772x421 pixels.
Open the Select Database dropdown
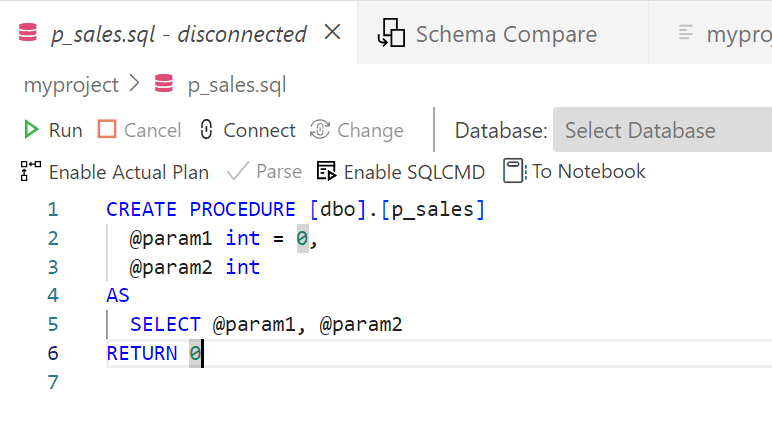(660, 130)
